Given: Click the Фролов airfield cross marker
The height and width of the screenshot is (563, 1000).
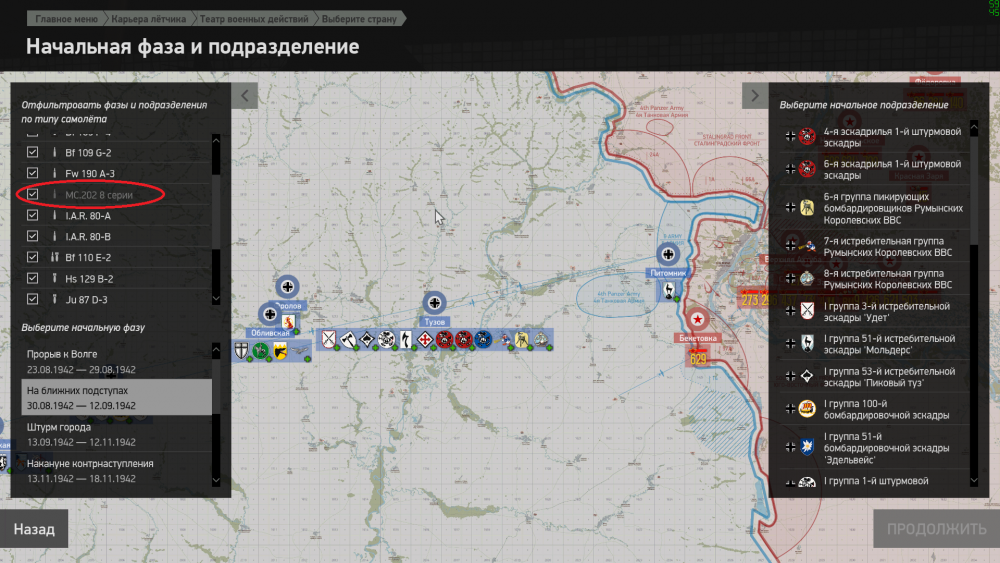Looking at the screenshot, I should 288,287.
